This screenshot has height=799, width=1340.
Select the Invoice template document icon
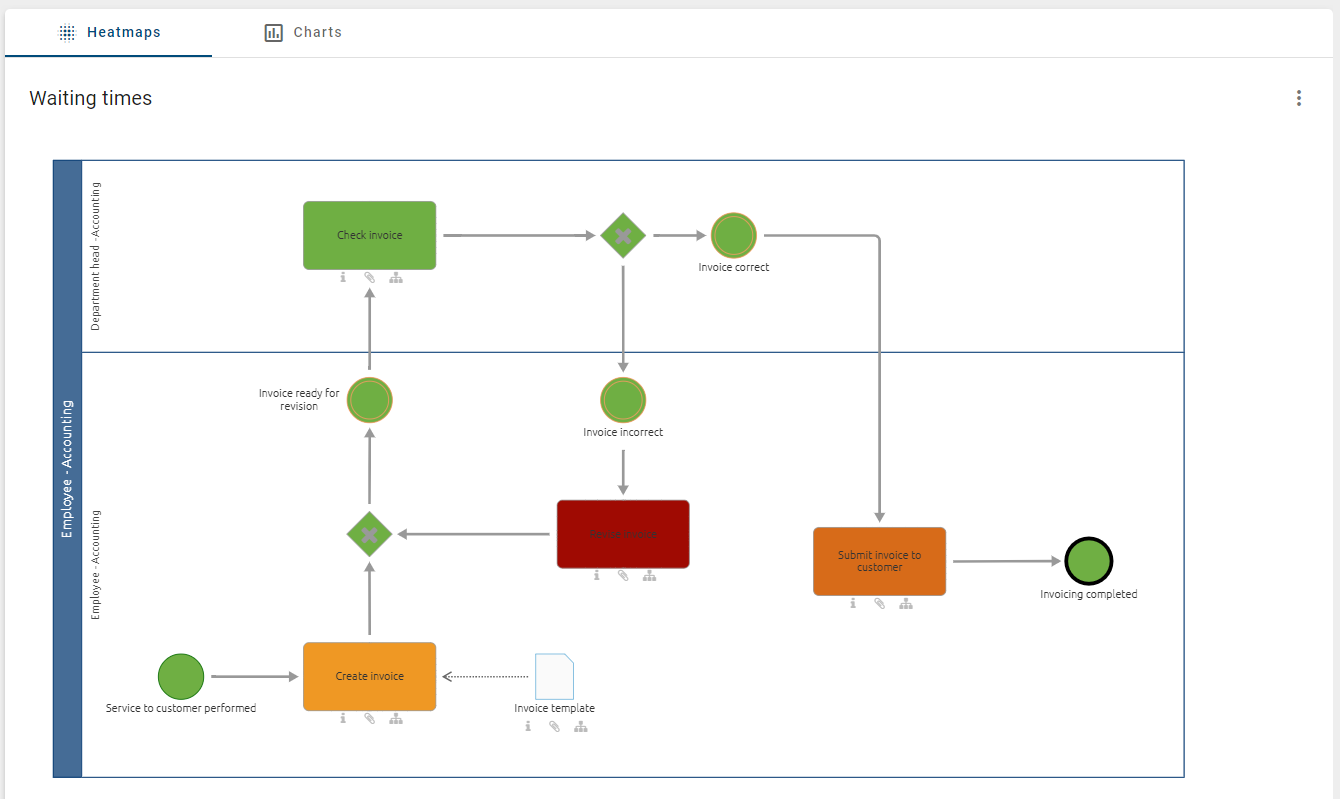coord(554,676)
